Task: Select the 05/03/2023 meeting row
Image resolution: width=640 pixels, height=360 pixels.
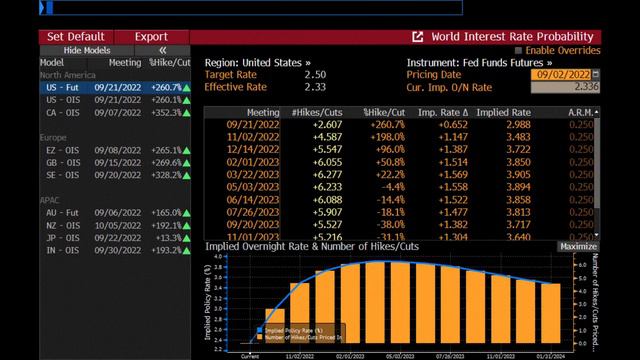Action: click(x=399, y=187)
